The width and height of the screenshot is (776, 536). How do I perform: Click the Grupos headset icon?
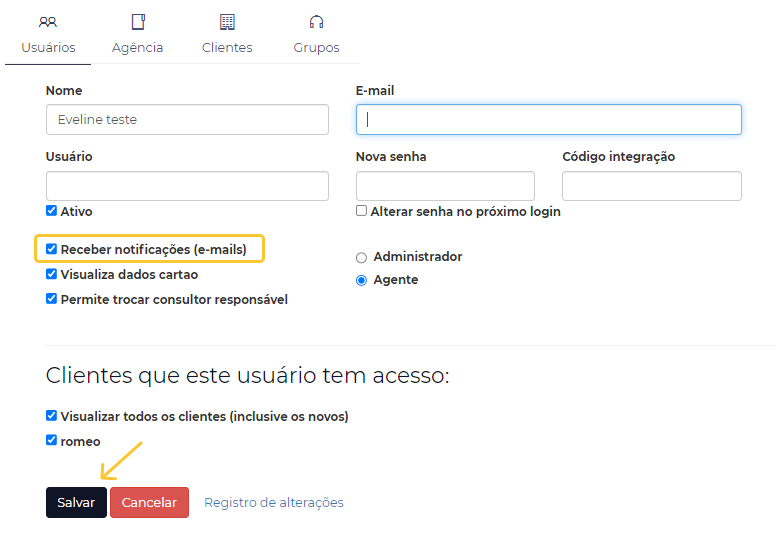pyautogui.click(x=316, y=22)
